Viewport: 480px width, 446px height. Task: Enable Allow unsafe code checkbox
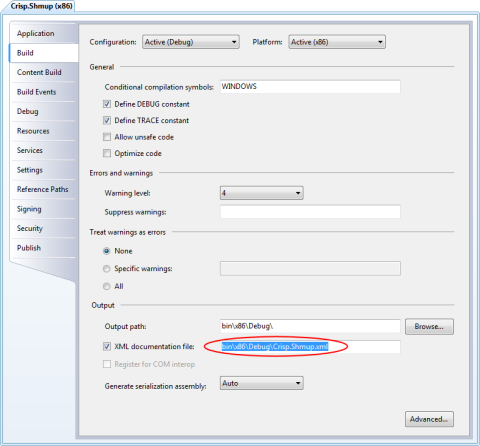tap(107, 137)
